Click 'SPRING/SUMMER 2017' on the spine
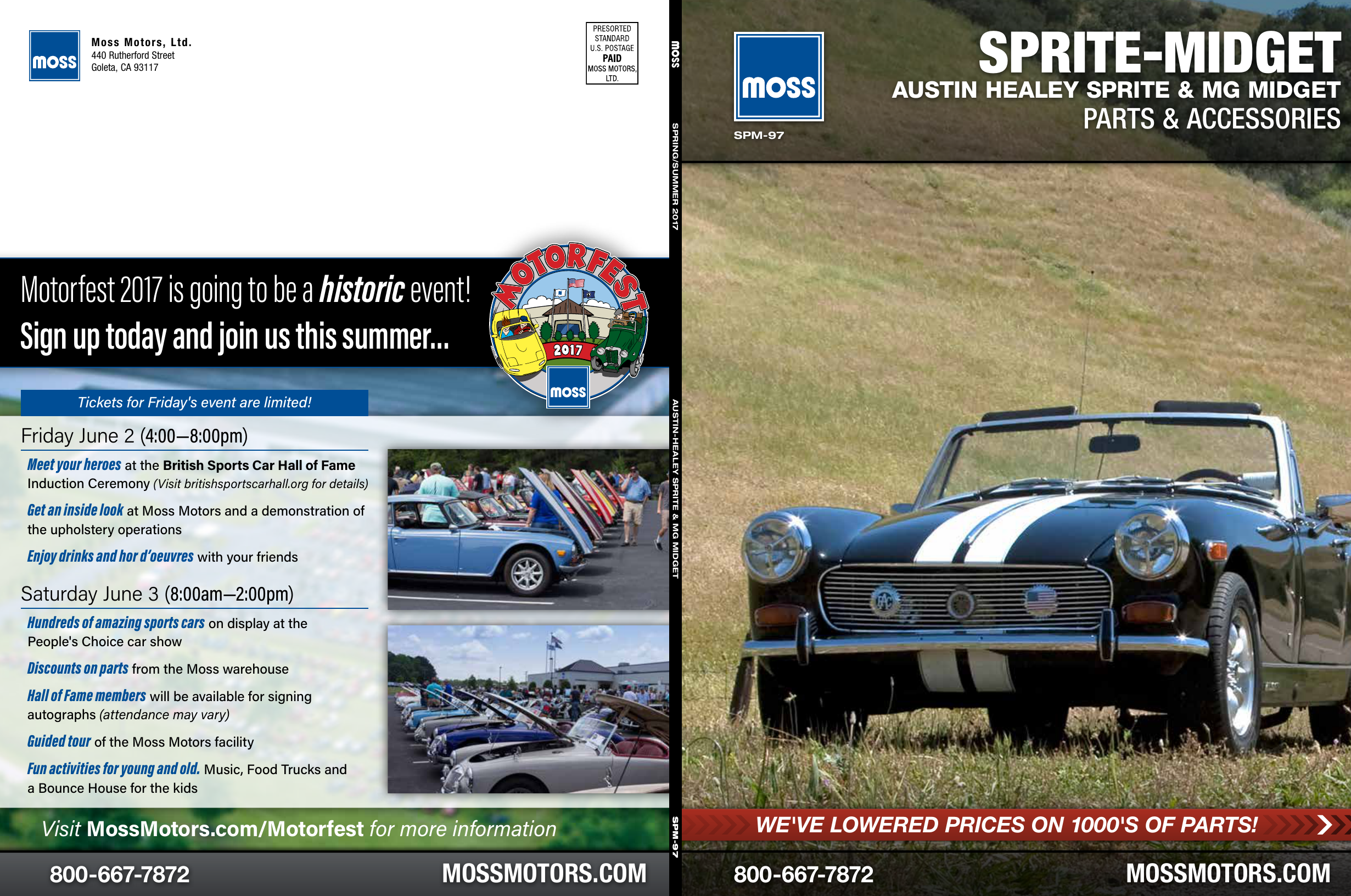1351x896 pixels. [x=675, y=177]
